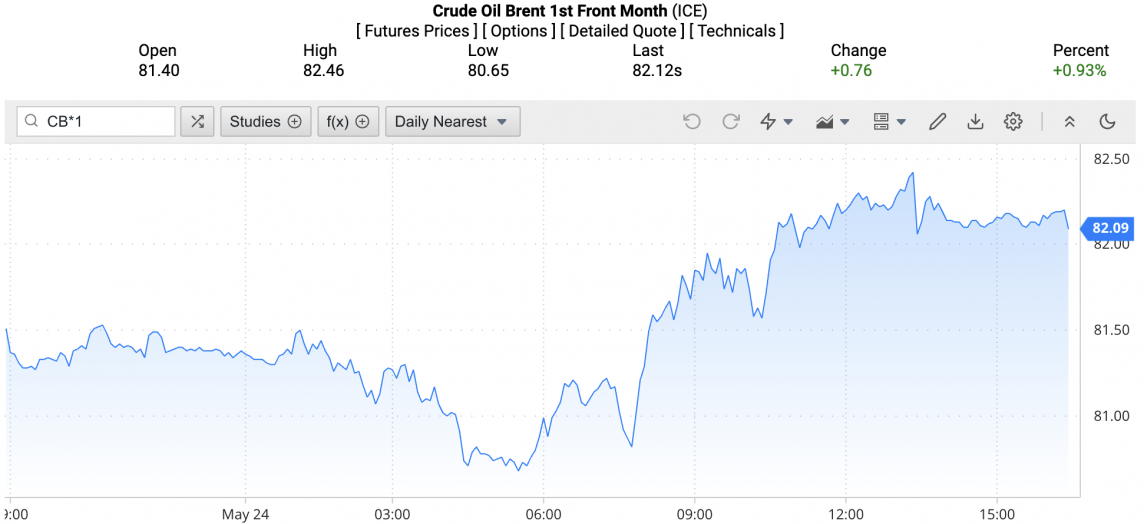The width and height of the screenshot is (1144, 524).
Task: Open the lightning bolt events dropdown
Action: coord(776,122)
